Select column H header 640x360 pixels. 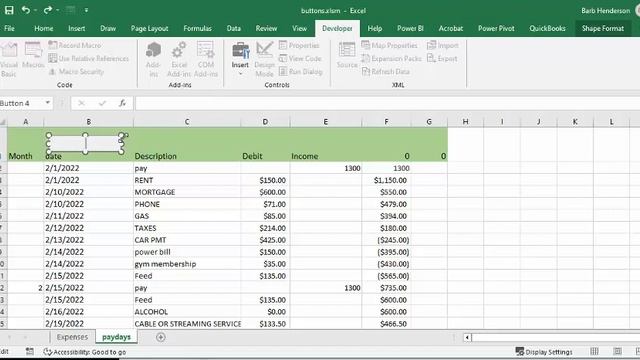(465, 122)
